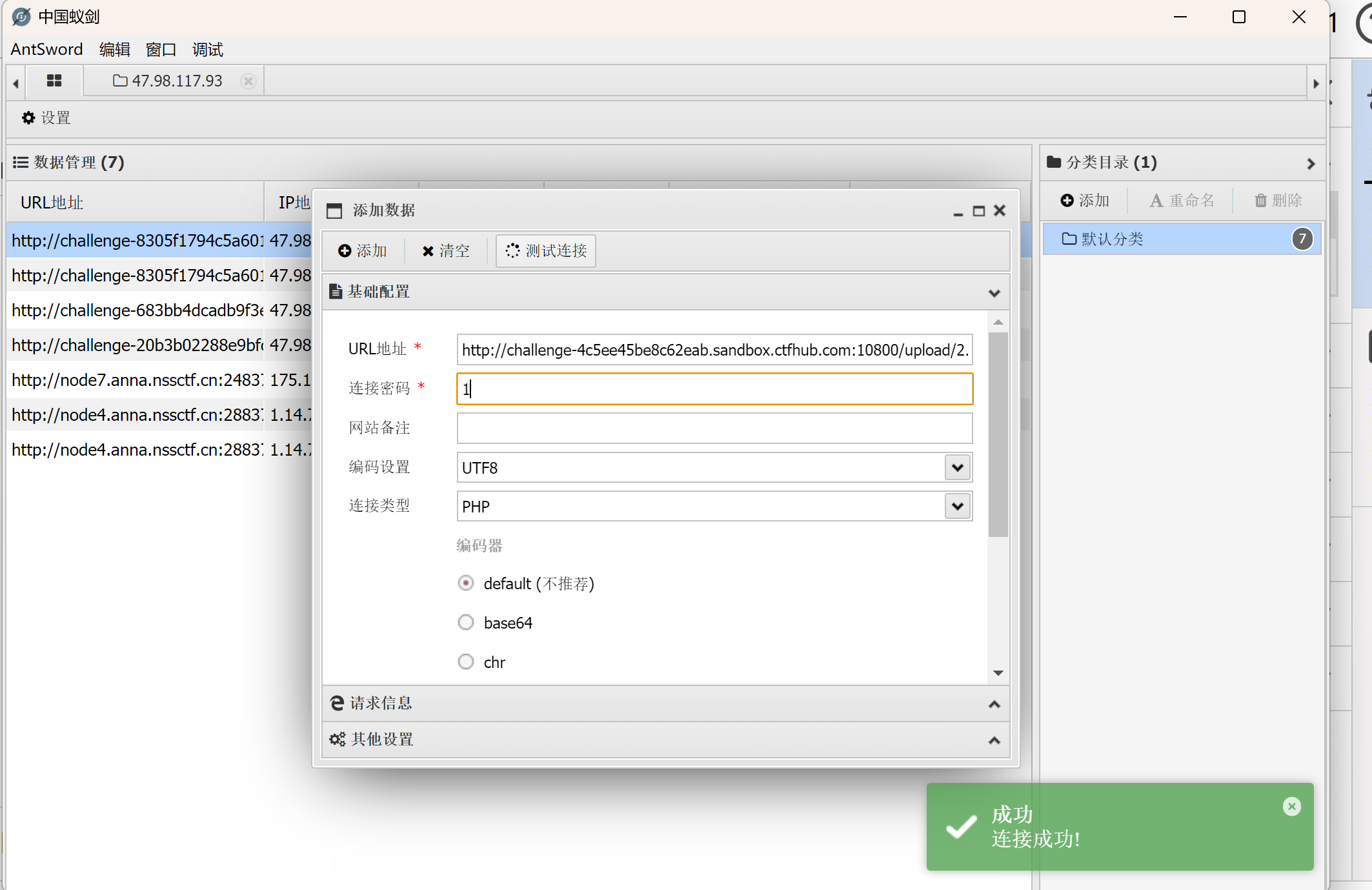This screenshot has width=1372, height=890.
Task: Close the 添加数据 dialog
Action: [1000, 210]
